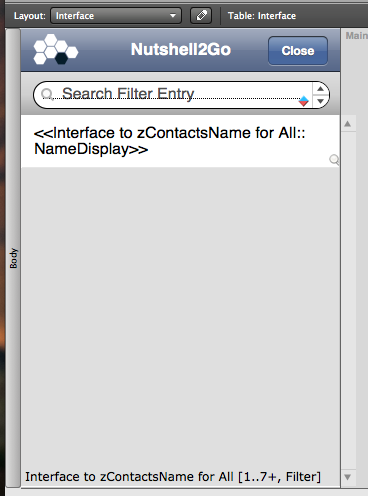
Task: Click the Body part label on left
Action: pos(13,258)
